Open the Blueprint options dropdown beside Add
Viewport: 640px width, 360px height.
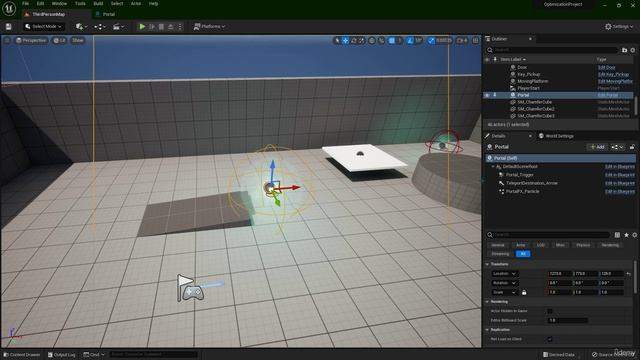[617, 147]
